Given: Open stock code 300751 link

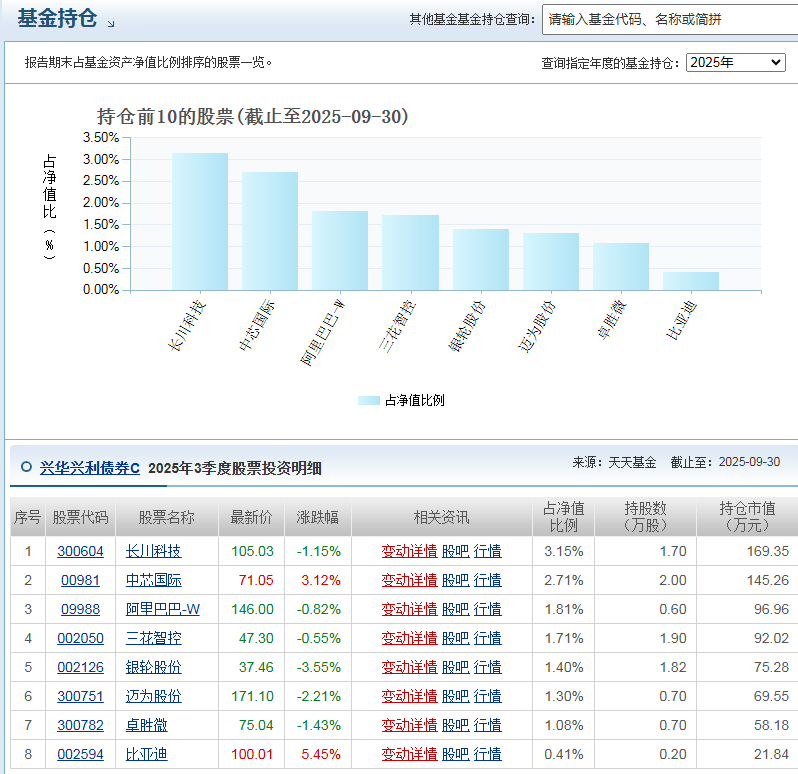Looking at the screenshot, I should pos(80,696).
